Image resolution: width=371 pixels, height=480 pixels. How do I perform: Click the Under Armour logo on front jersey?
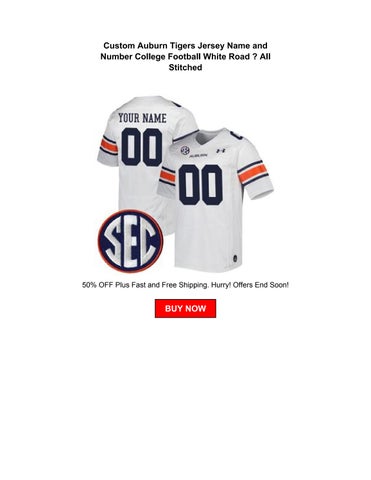[221, 151]
